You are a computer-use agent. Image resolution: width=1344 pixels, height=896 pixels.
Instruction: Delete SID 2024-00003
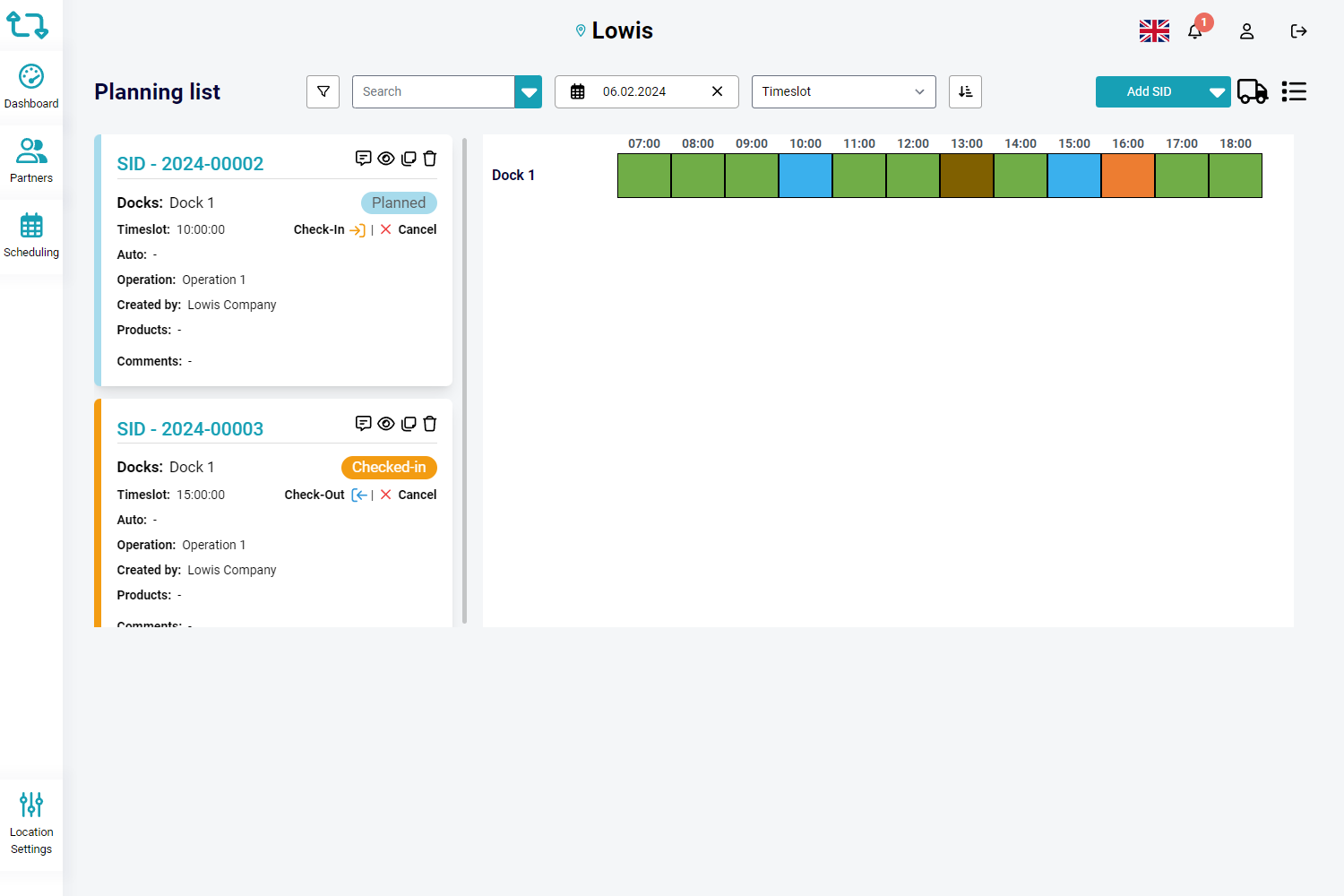click(x=430, y=424)
